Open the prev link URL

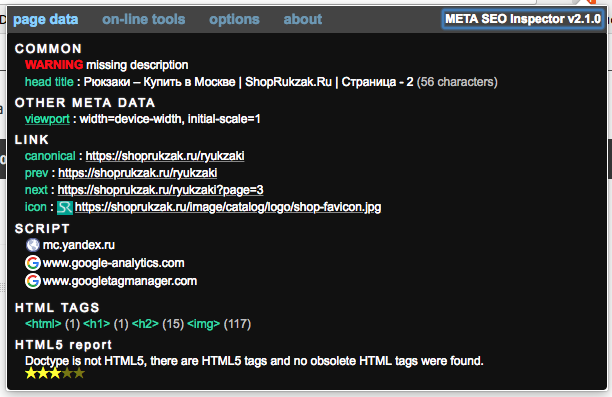137,173
